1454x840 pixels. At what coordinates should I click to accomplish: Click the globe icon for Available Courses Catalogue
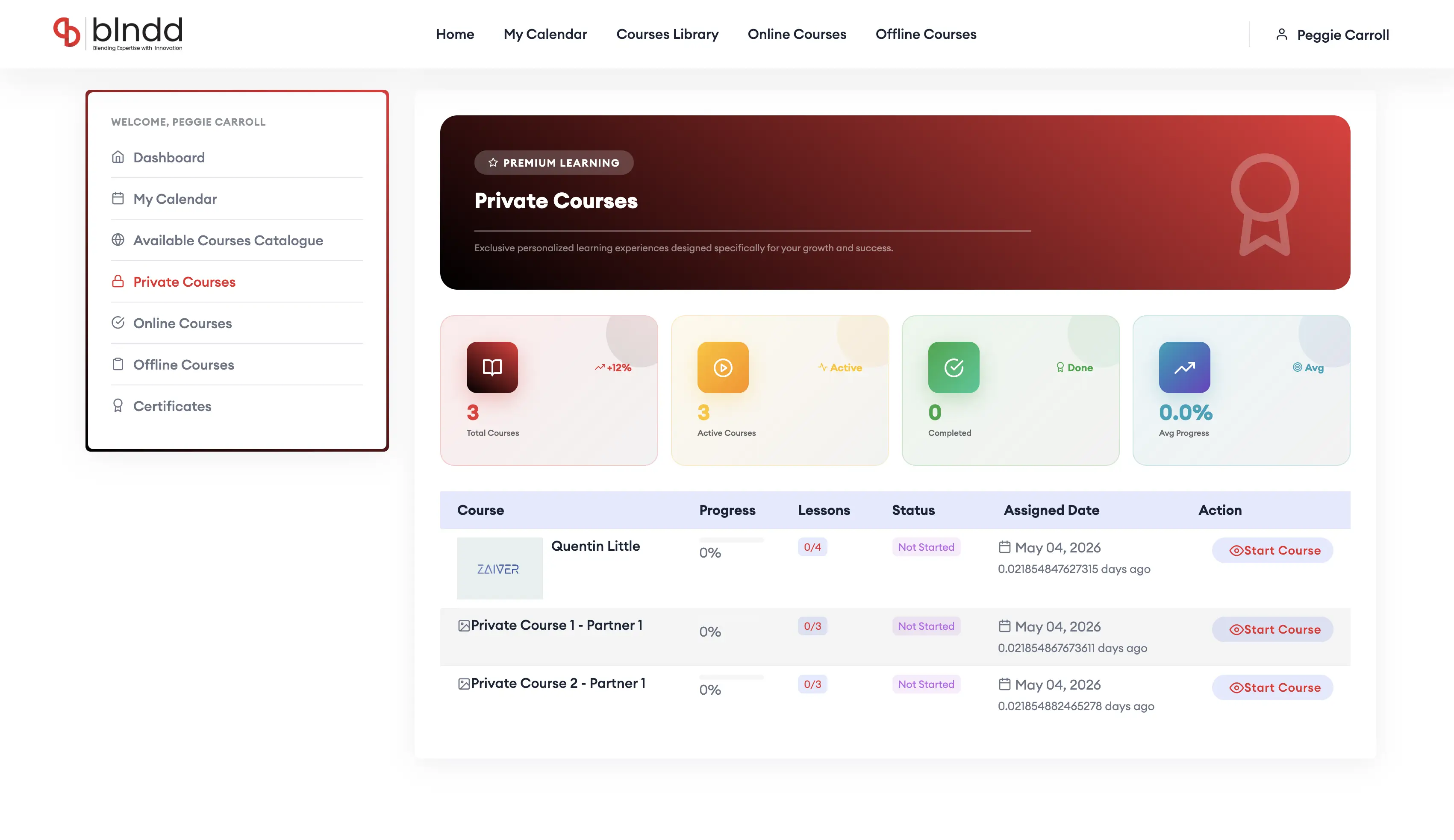[118, 239]
